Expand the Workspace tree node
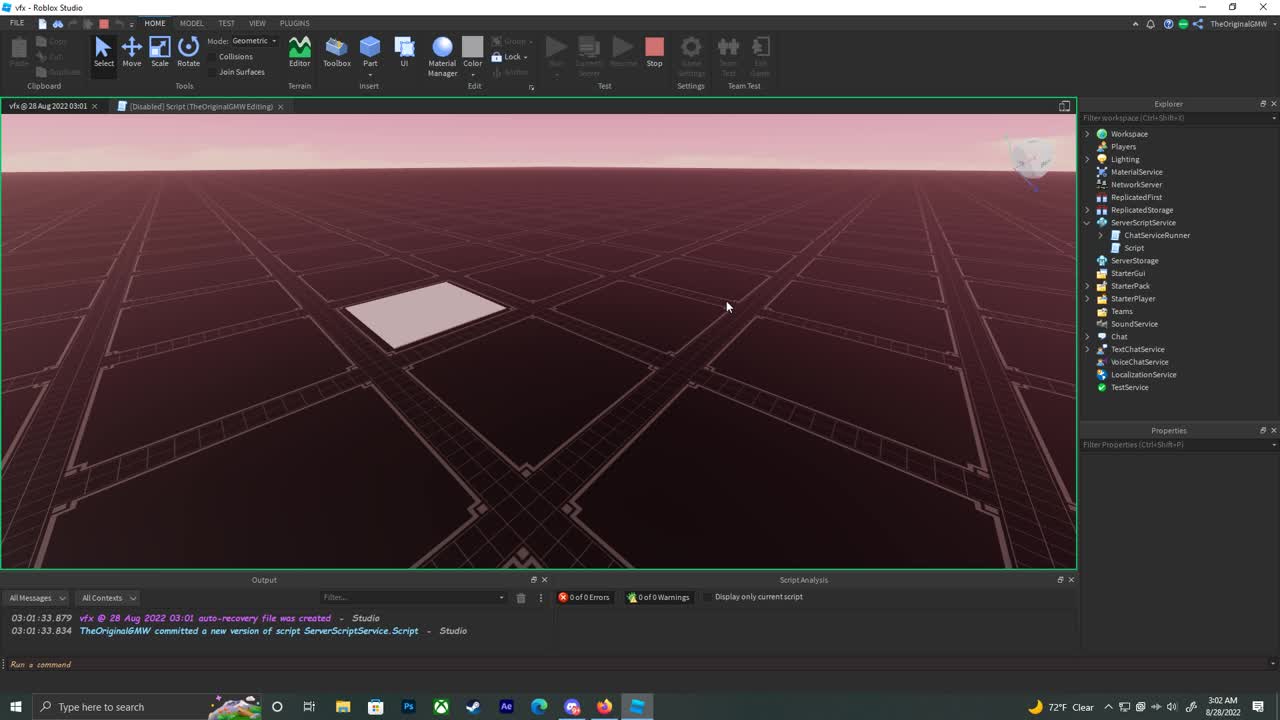The image size is (1280, 720). 1088,134
